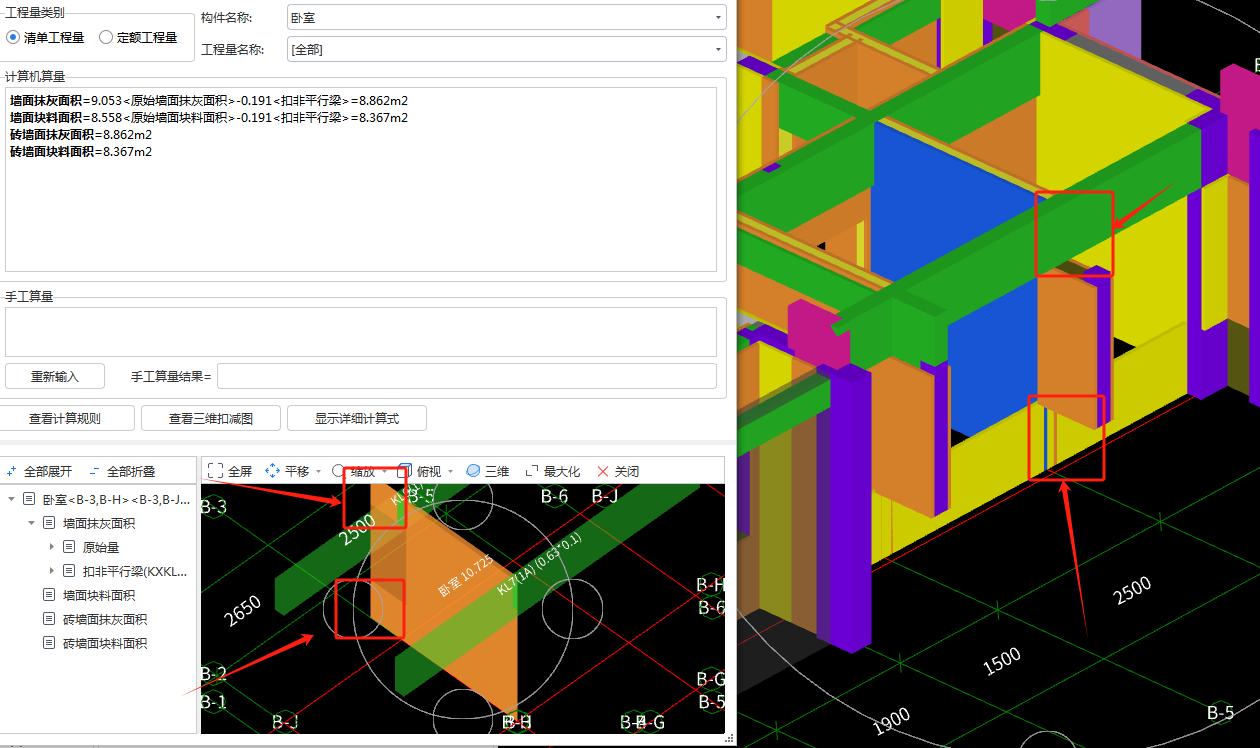Click 全部折叠 to collapse all tree nodes
Screen dimensions: 1260x748
point(122,471)
